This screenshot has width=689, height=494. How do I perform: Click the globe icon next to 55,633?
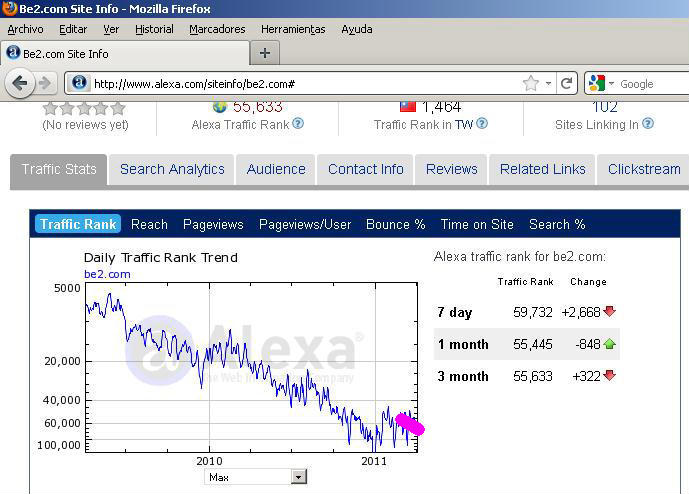[x=220, y=106]
